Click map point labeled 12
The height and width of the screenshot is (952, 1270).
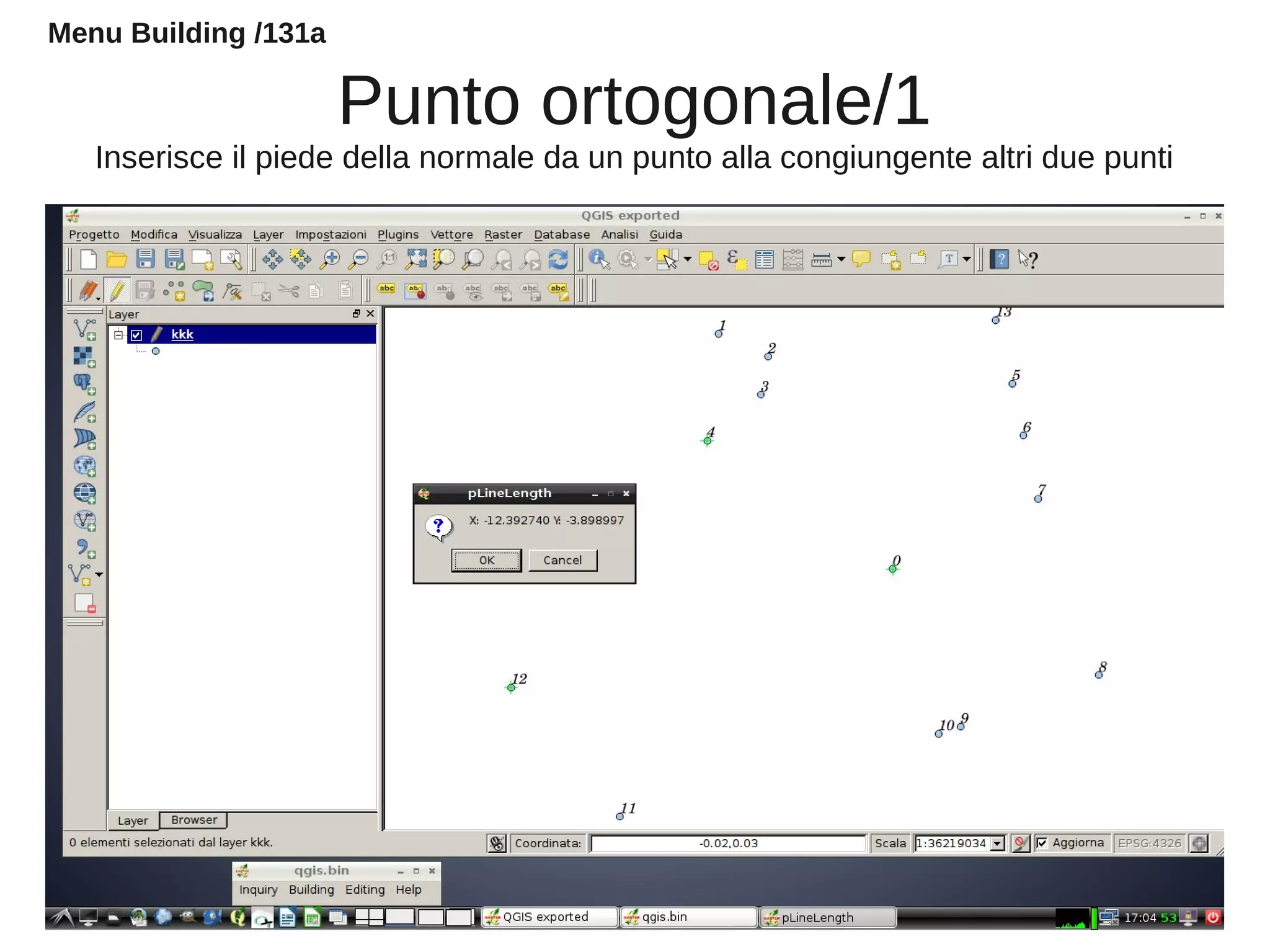pos(511,687)
